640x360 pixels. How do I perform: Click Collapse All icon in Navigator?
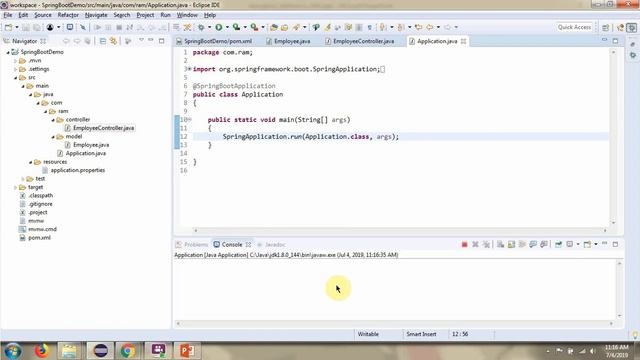103,41
